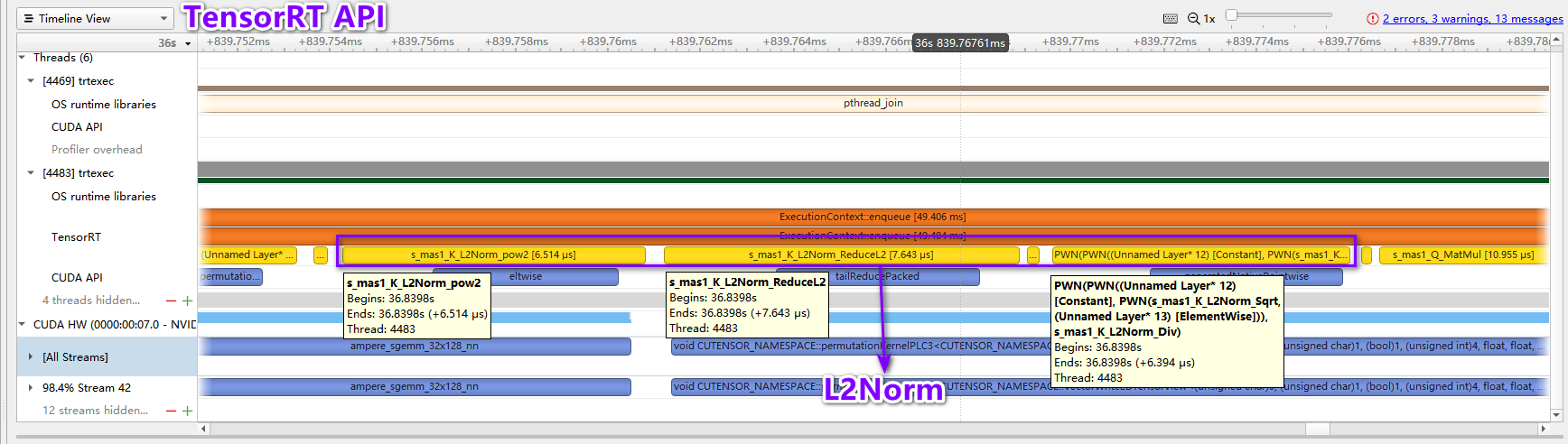This screenshot has height=444, width=1568.
Task: Click the red error alert icon
Action: [x=1373, y=18]
